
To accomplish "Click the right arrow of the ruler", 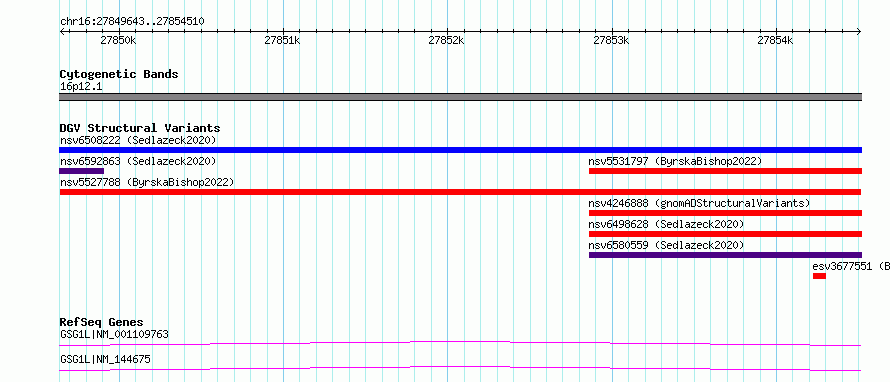I will (x=859, y=31).
